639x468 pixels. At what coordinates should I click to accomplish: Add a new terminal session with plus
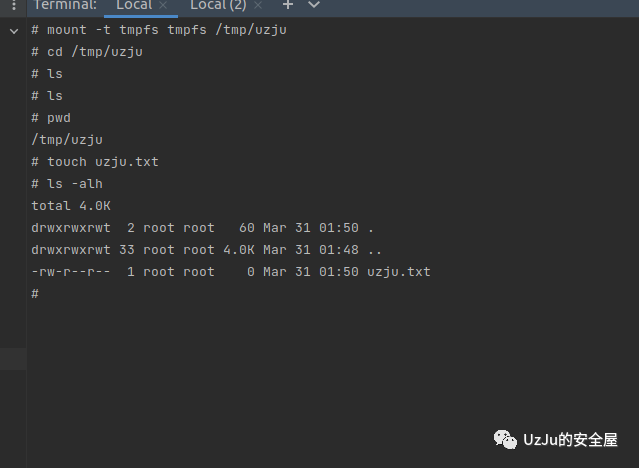click(x=288, y=5)
